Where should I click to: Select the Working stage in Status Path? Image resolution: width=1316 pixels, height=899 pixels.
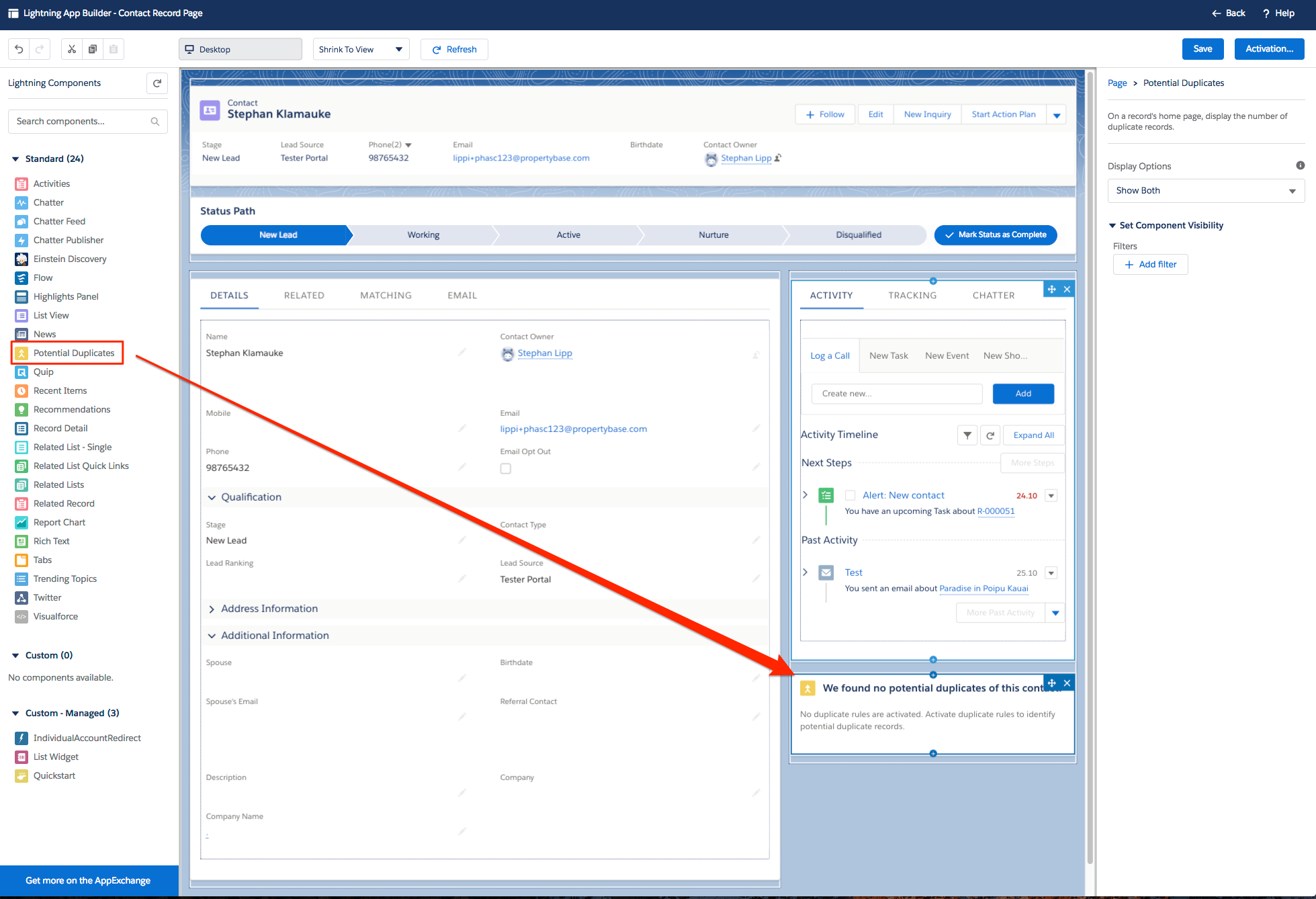[423, 235]
